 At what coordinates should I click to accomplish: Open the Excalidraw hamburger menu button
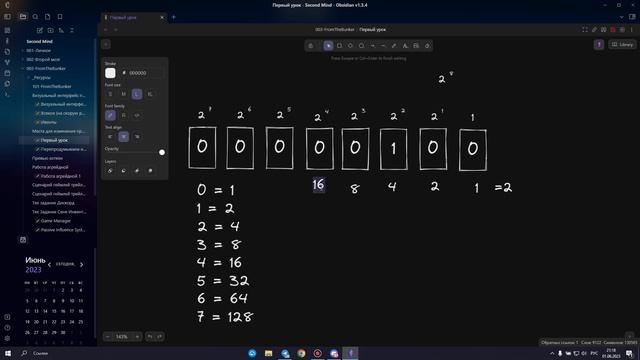(x=106, y=44)
